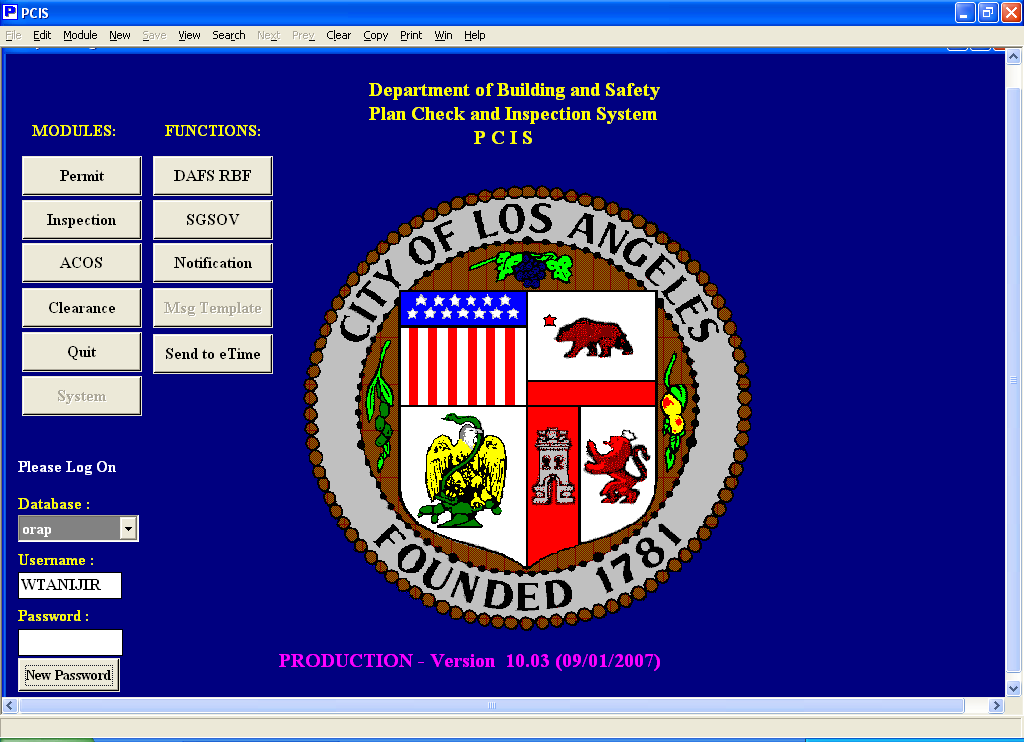
Task: Click Send to eTime
Action: pos(212,352)
